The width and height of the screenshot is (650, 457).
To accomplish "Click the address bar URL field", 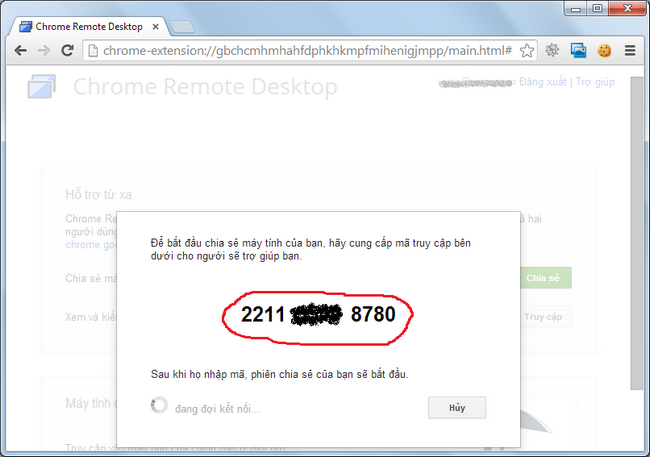I will [300, 50].
